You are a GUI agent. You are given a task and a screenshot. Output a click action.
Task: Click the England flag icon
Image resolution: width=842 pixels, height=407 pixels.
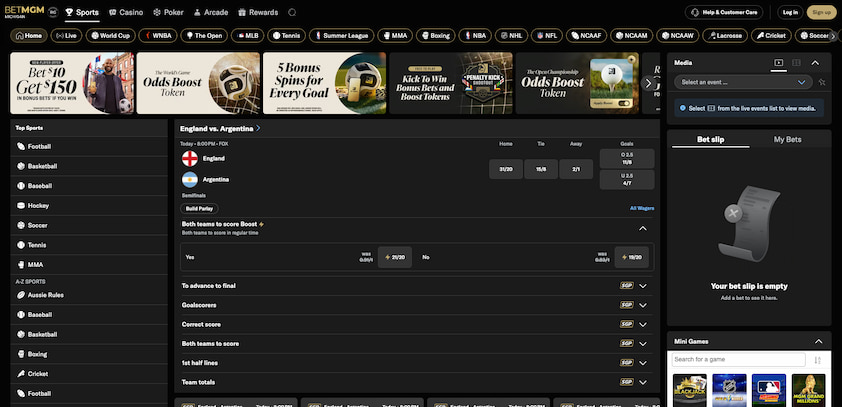pos(190,158)
